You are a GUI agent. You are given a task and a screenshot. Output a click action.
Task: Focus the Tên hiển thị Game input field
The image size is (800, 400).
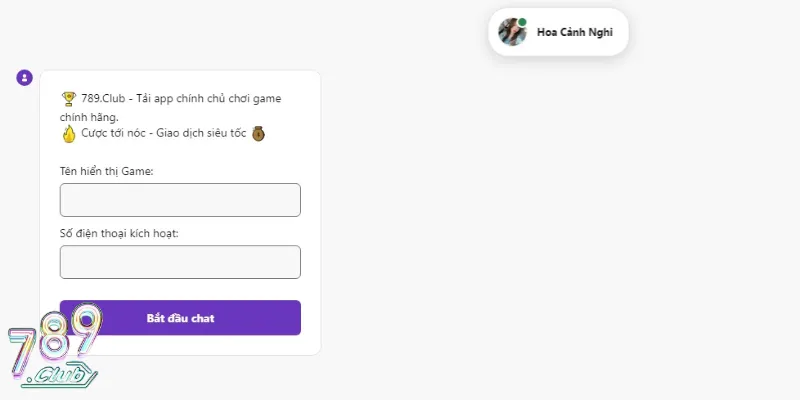[180, 200]
